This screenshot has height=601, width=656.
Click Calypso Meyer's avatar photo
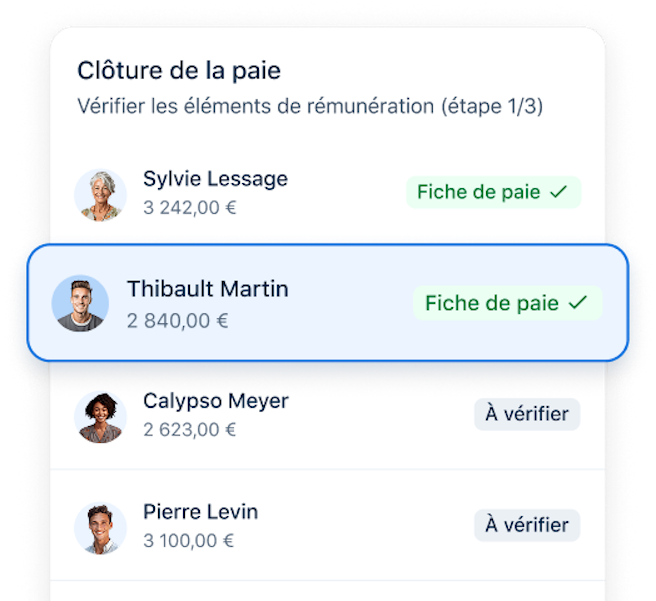coord(100,417)
